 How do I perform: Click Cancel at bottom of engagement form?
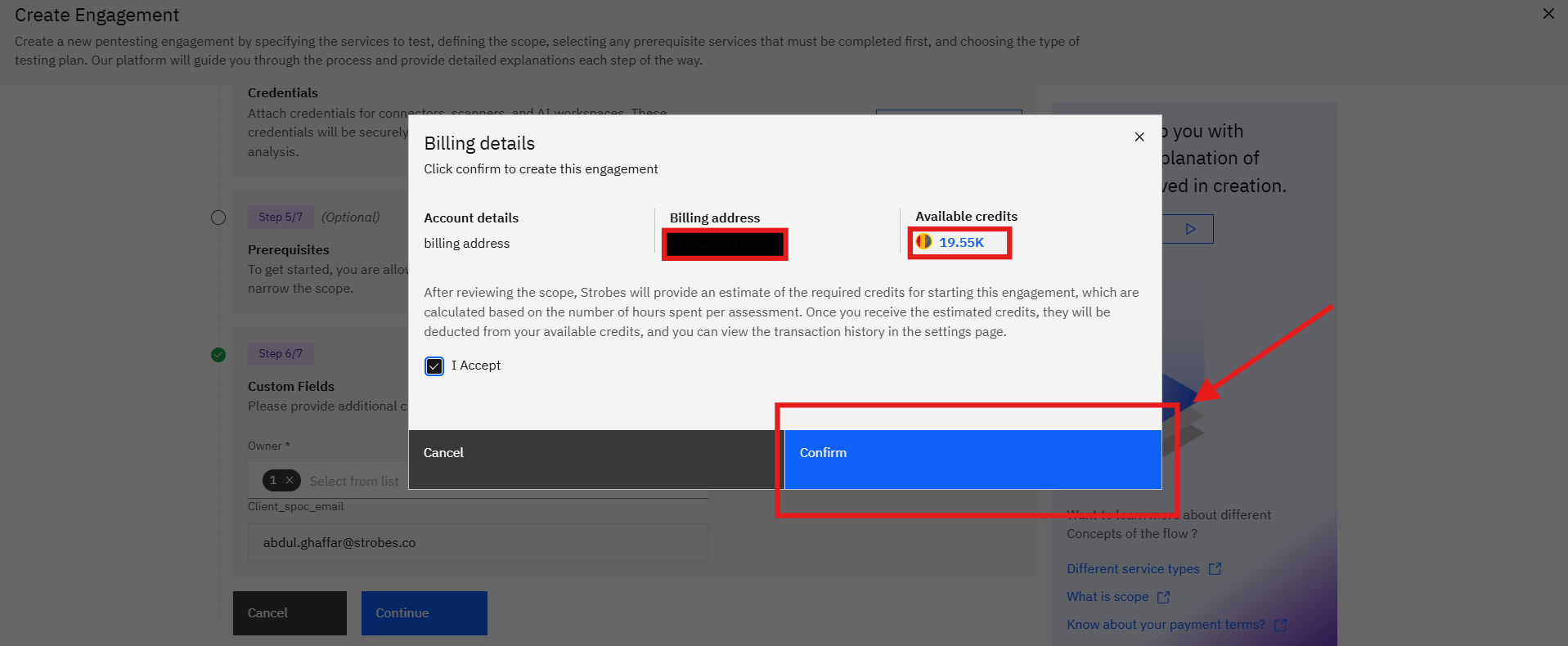tap(290, 613)
